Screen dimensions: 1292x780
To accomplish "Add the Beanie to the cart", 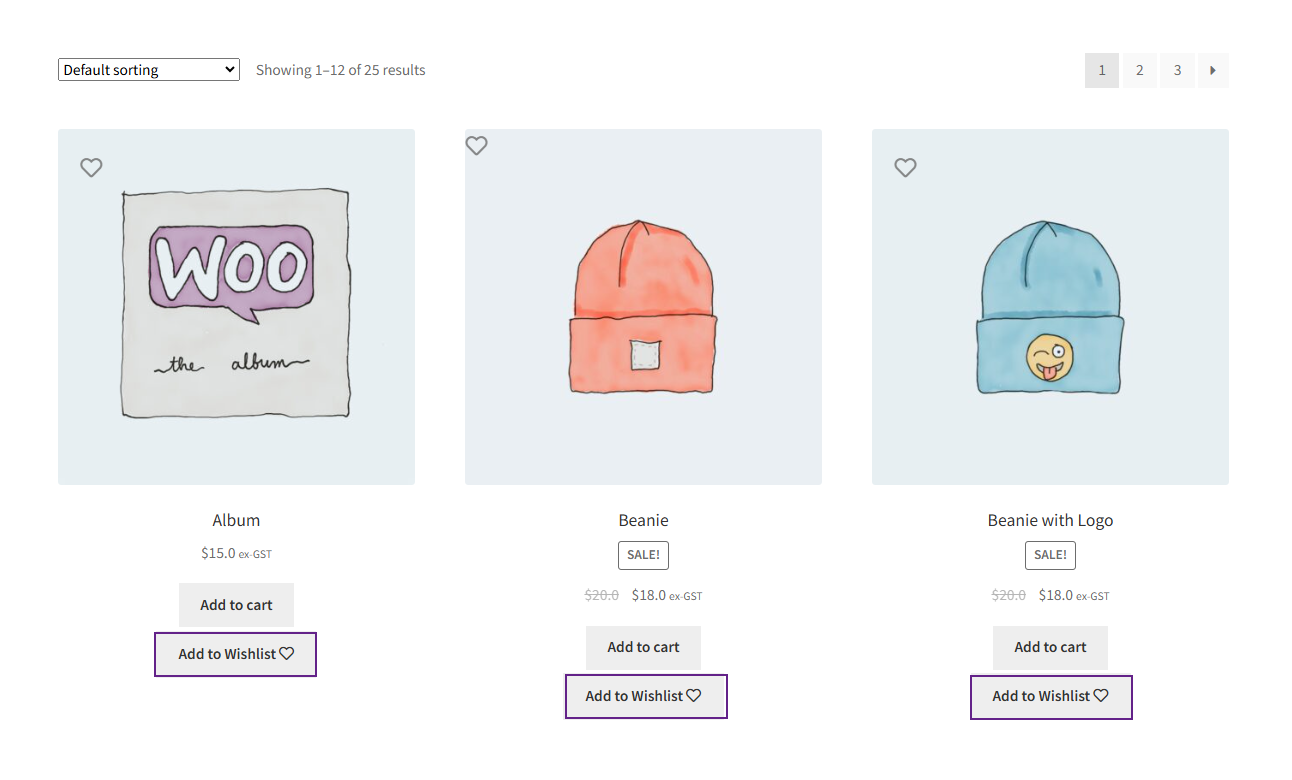I will point(643,647).
